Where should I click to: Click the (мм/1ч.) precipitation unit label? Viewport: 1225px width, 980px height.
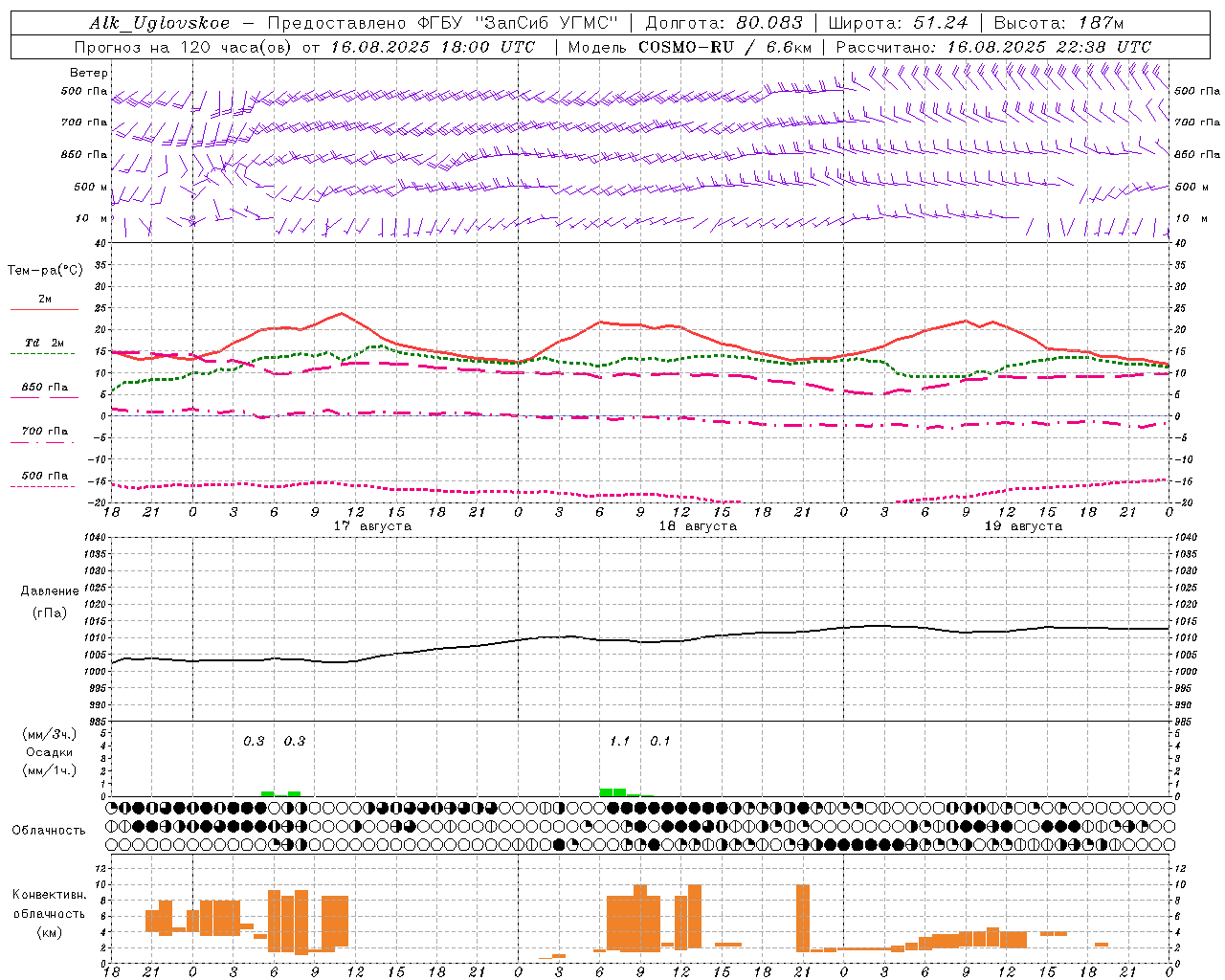pyautogui.click(x=49, y=770)
